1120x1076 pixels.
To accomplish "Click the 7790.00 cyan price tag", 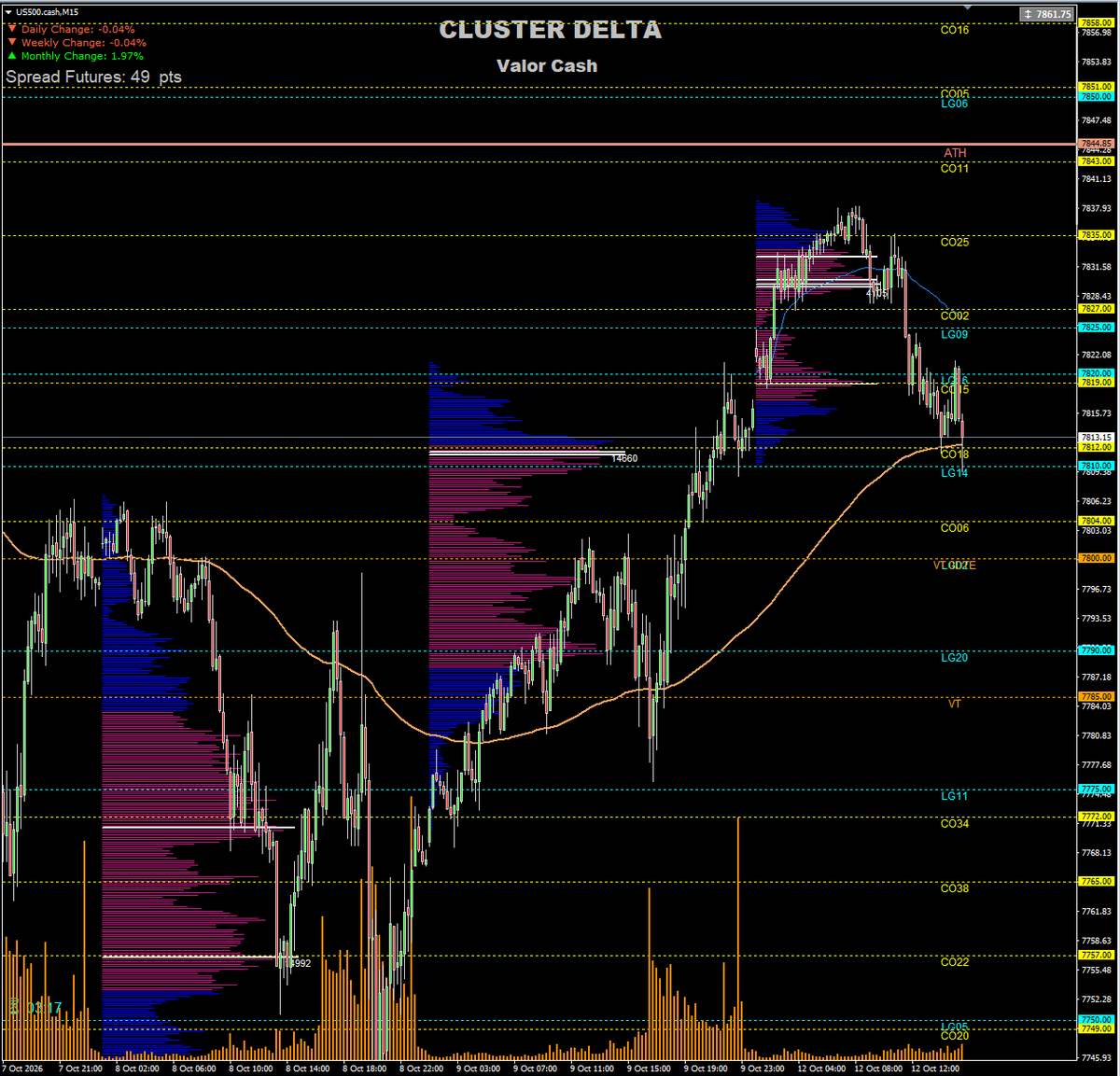I will coord(1096,650).
